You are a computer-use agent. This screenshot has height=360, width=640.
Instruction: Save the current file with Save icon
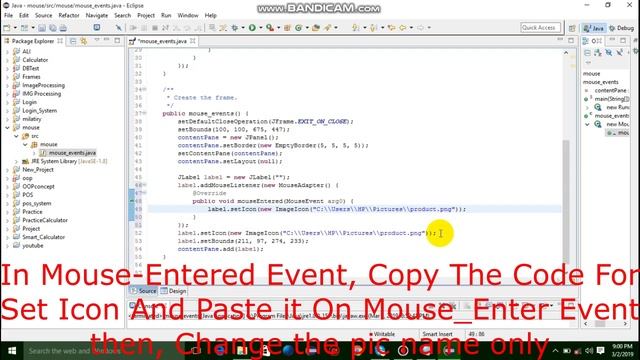[42, 28]
